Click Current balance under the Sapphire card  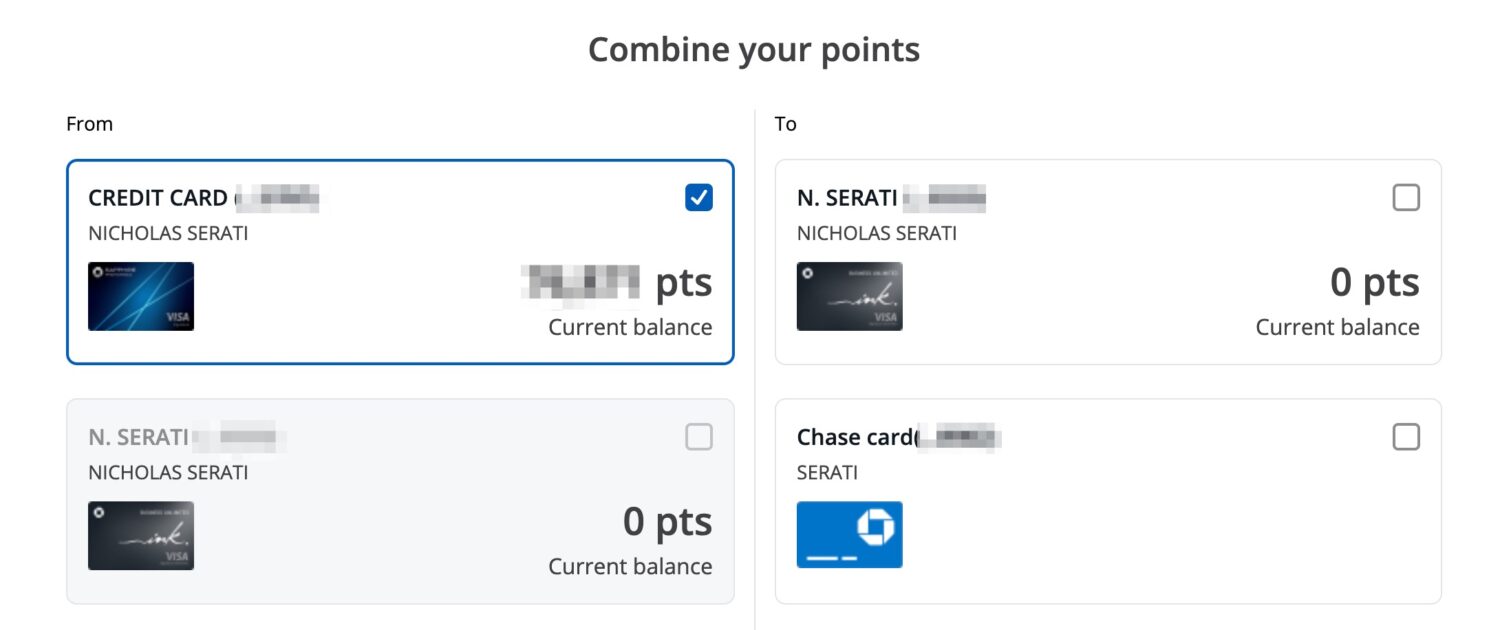[629, 327]
